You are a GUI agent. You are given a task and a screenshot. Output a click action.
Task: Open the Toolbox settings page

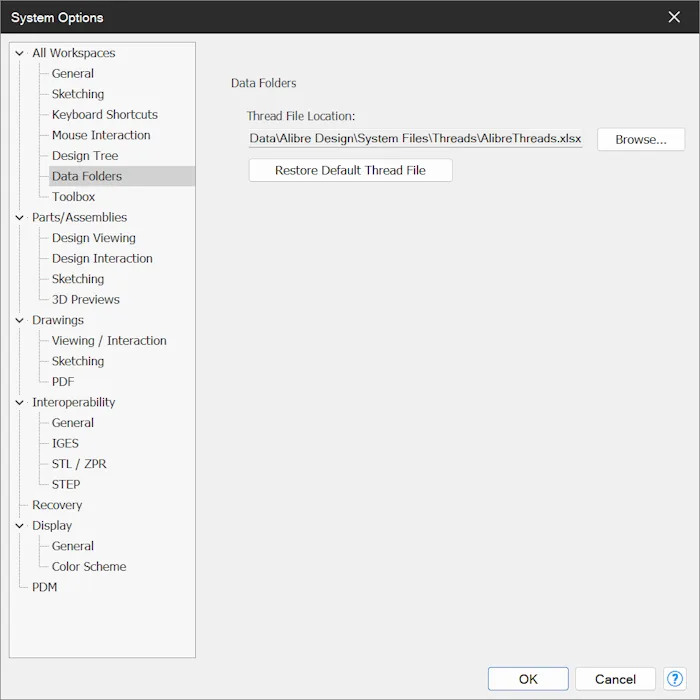73,196
